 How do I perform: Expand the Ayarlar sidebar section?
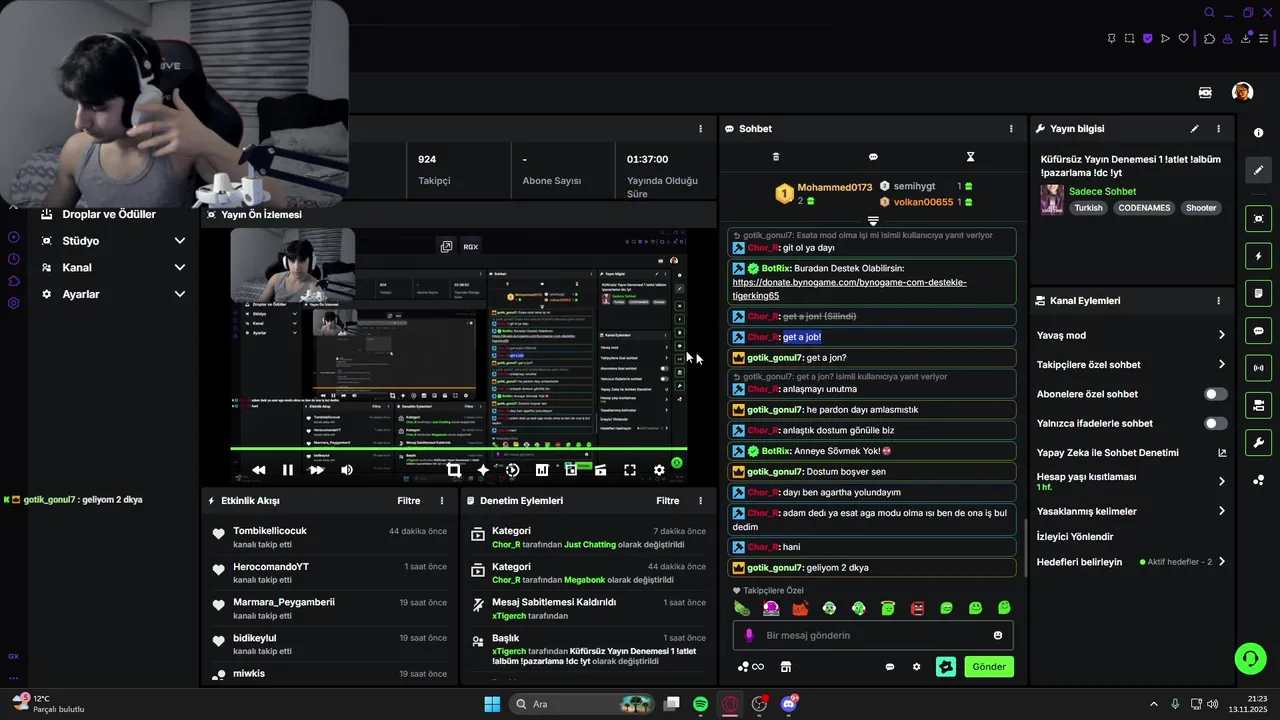click(180, 294)
